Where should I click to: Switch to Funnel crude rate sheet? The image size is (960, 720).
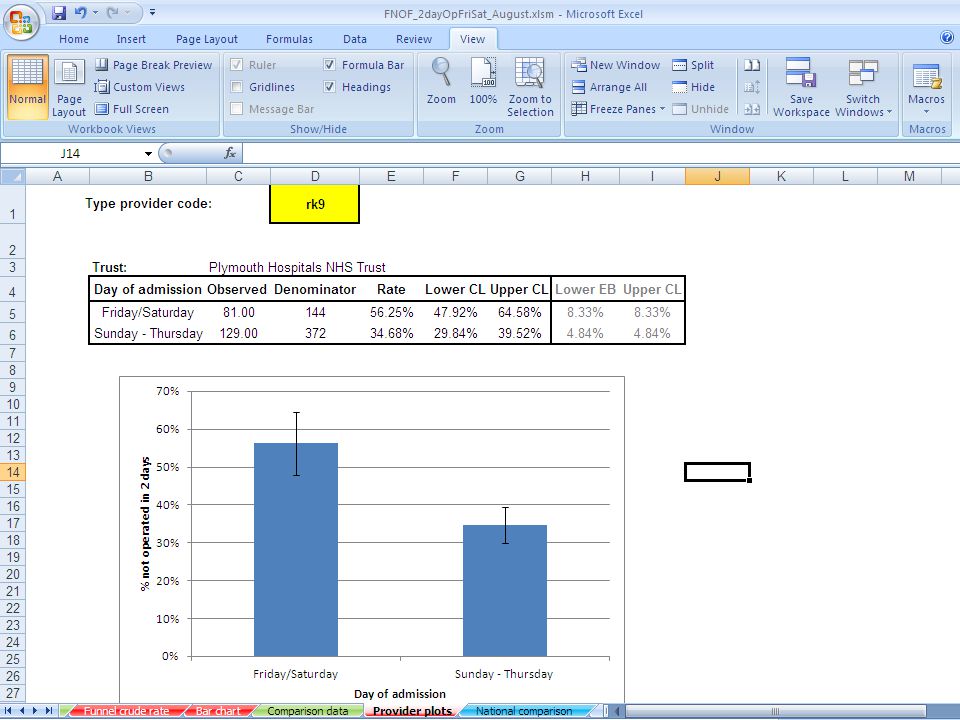126,711
